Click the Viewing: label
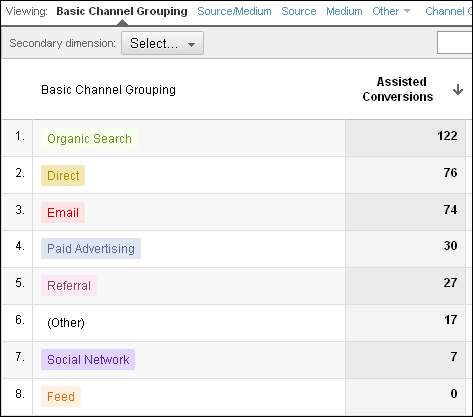473x417 pixels. pyautogui.click(x=27, y=11)
